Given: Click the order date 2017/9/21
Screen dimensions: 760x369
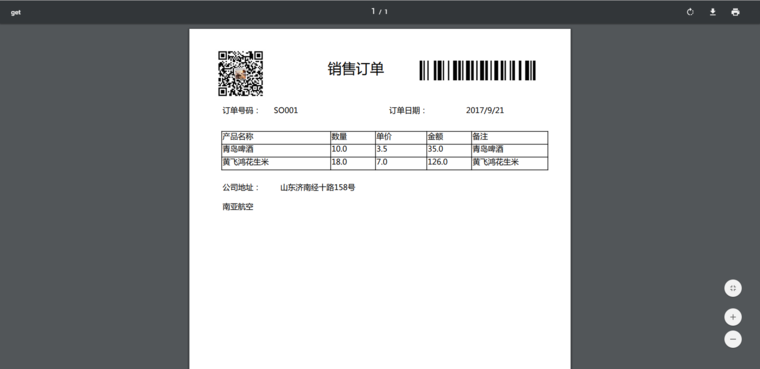Looking at the screenshot, I should (x=485, y=111).
